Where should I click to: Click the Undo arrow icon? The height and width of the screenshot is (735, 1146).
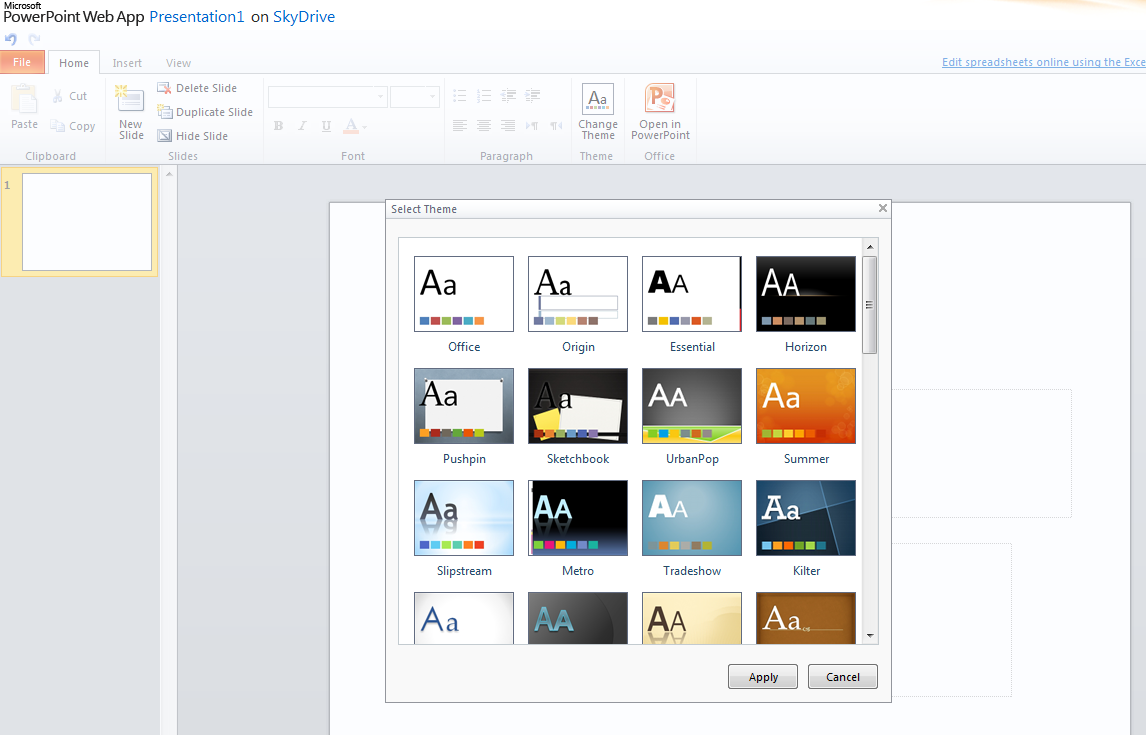tap(10, 39)
